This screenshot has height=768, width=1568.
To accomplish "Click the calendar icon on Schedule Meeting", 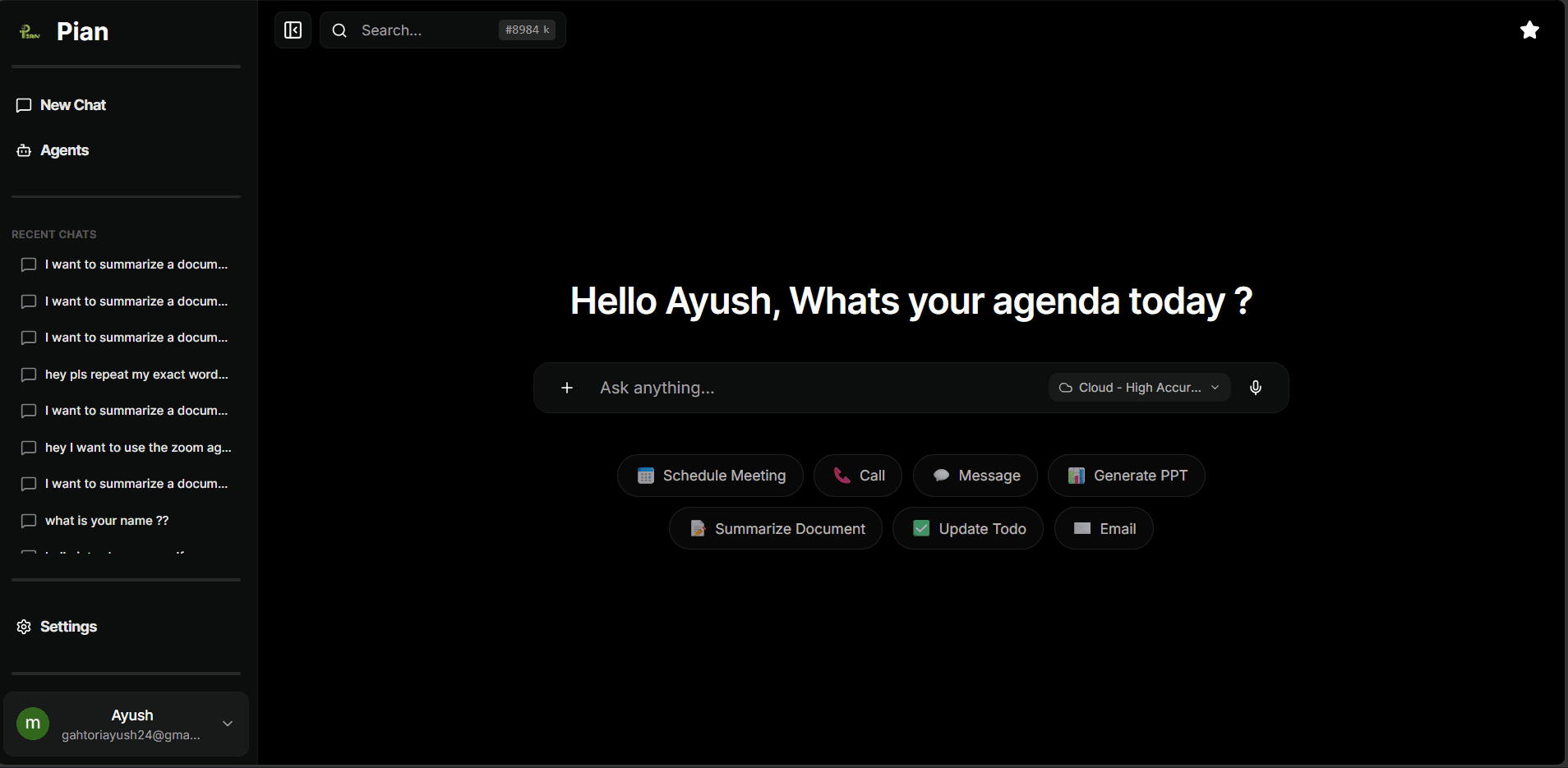I will (646, 476).
